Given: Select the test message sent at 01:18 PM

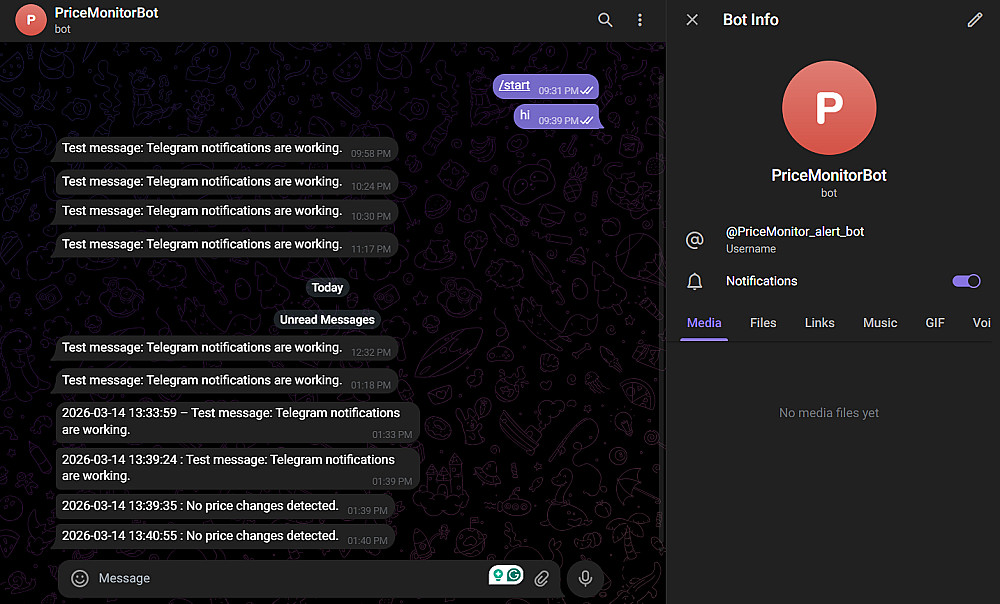Looking at the screenshot, I should tap(226, 381).
